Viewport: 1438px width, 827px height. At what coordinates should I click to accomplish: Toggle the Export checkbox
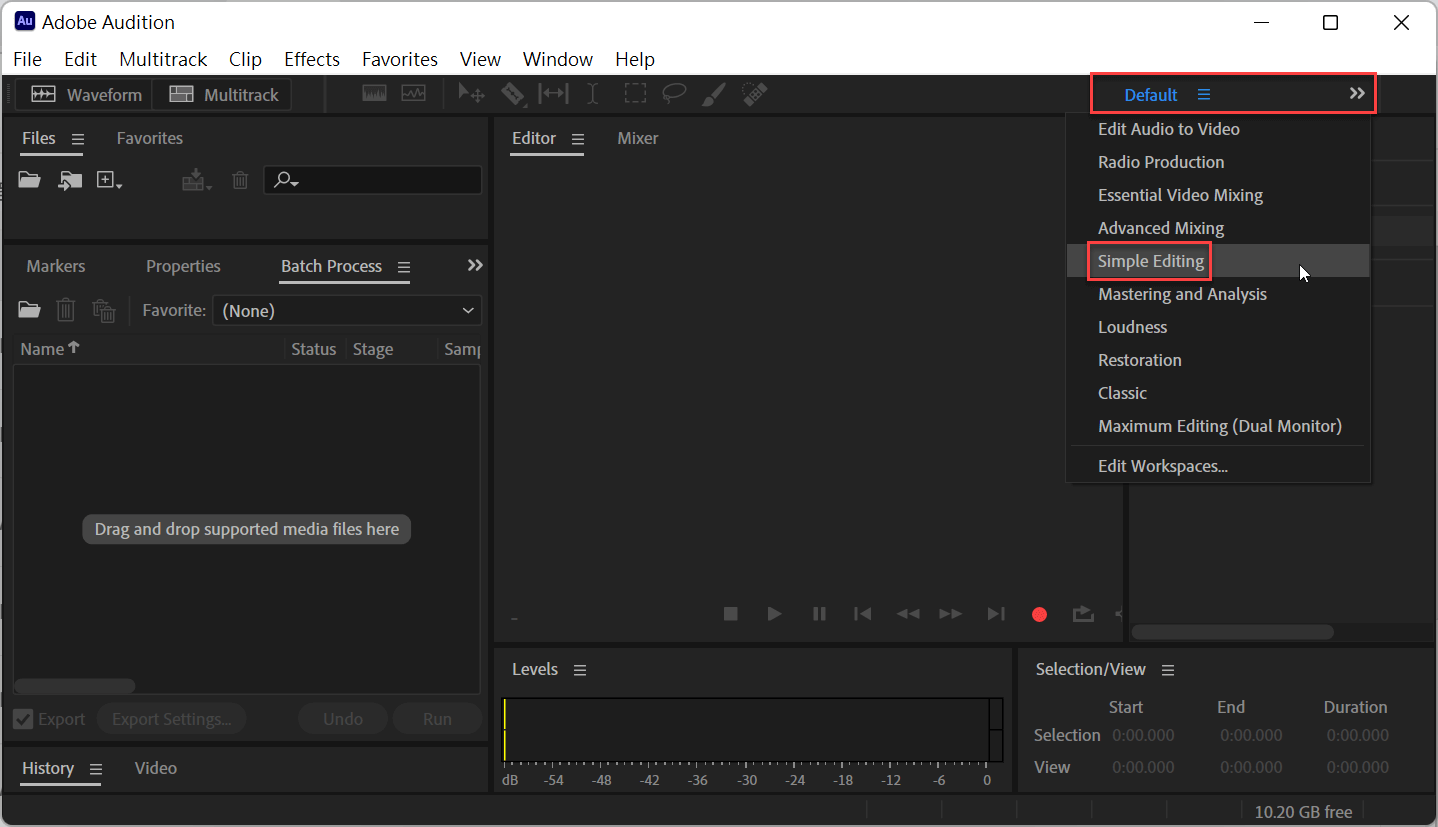pos(23,719)
